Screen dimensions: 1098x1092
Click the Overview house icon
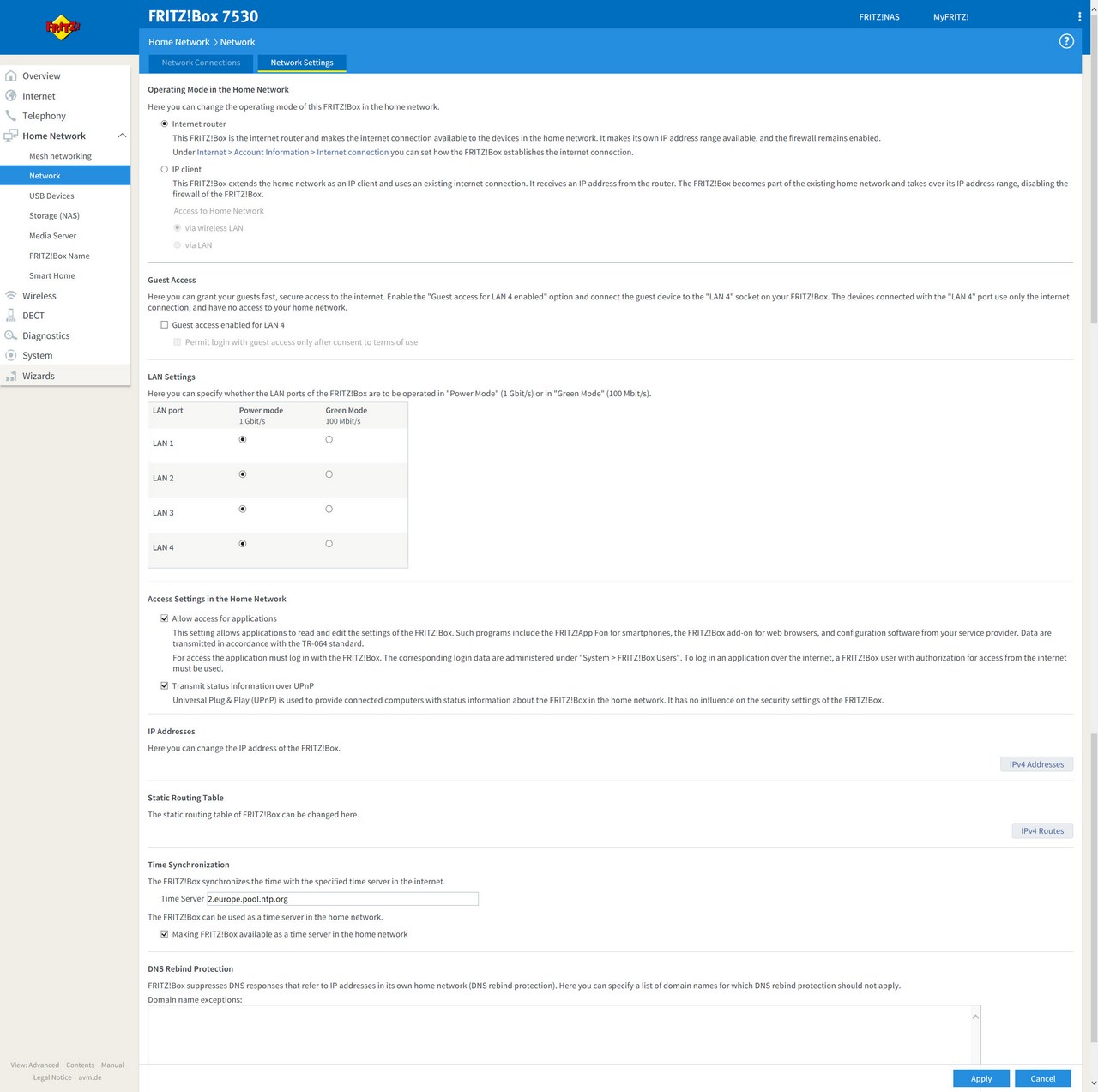tap(11, 75)
